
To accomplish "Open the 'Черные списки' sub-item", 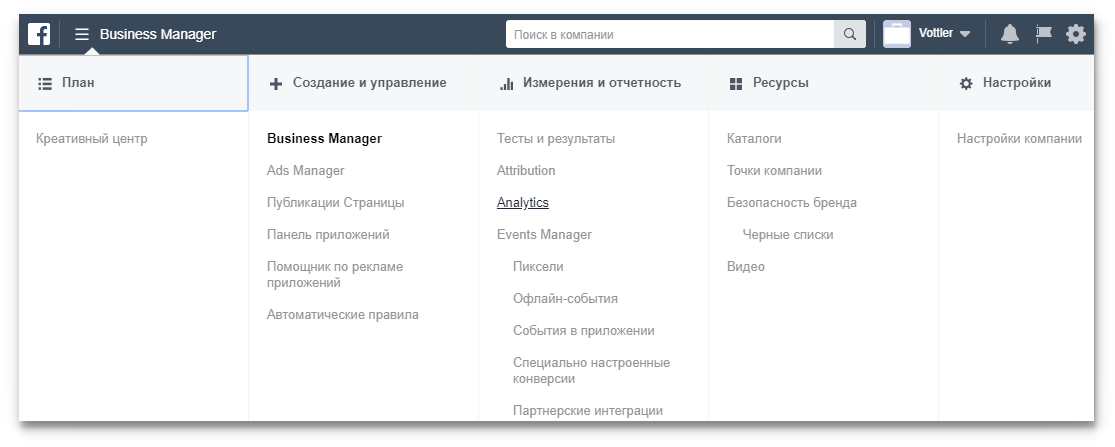I will 788,235.
